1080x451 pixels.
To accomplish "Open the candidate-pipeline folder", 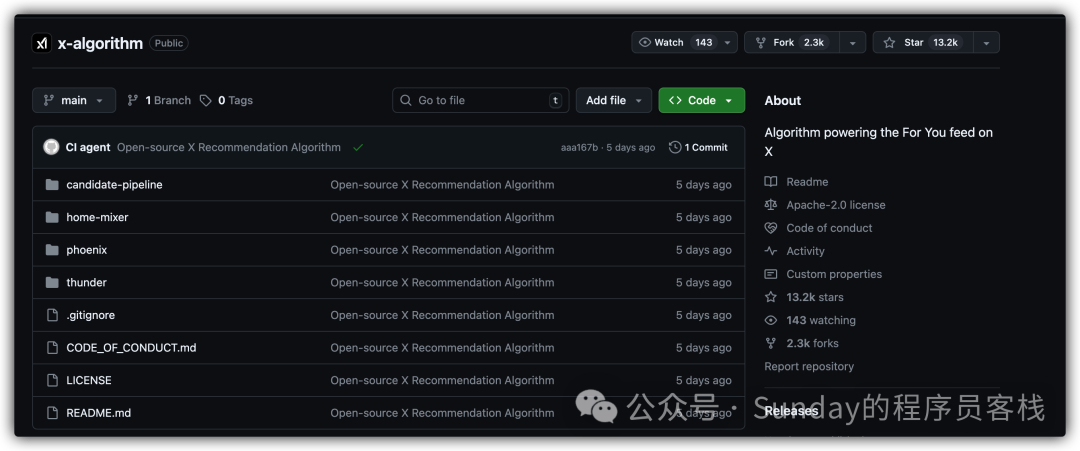I will 114,185.
